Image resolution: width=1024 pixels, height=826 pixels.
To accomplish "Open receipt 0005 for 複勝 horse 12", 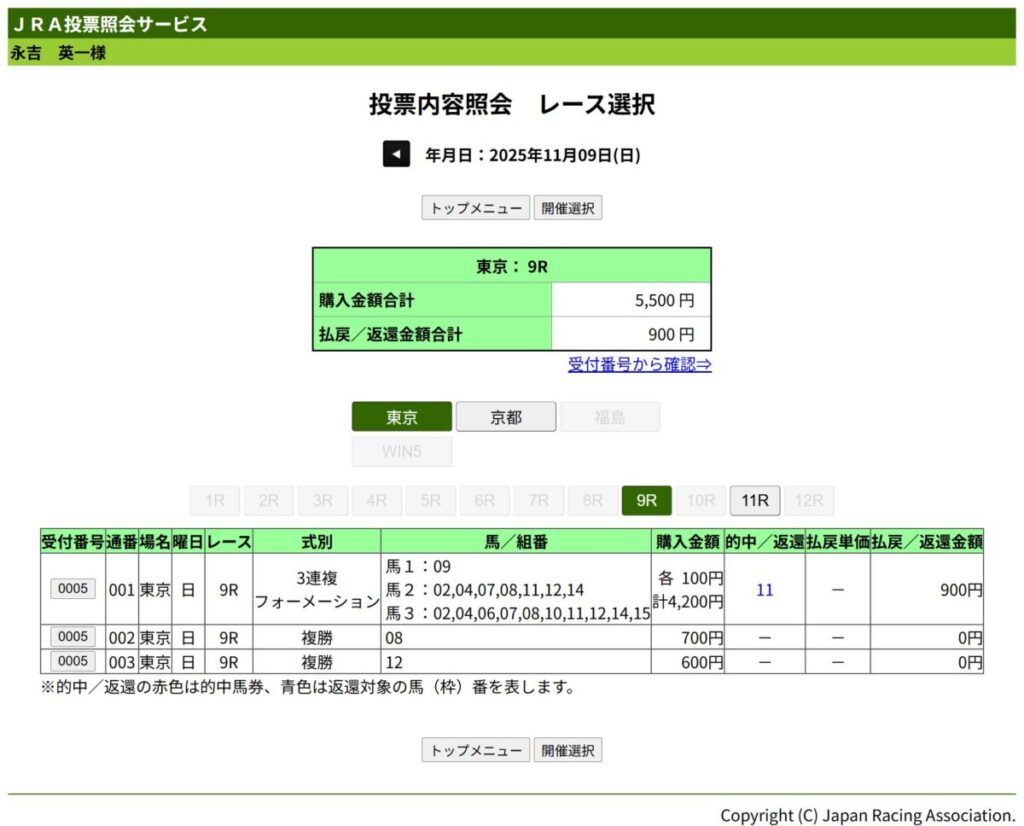I will (x=73, y=661).
